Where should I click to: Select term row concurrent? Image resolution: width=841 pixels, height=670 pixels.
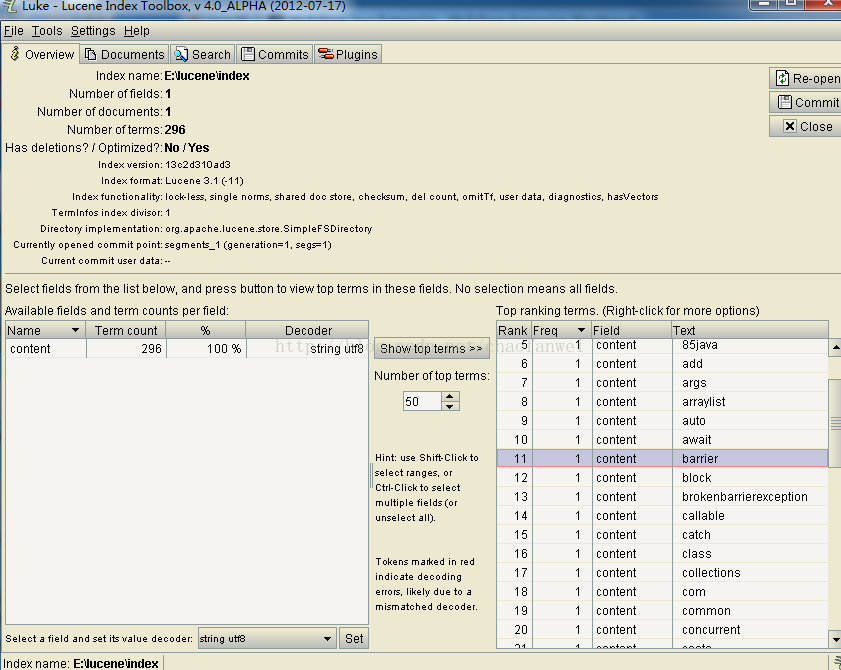pyautogui.click(x=662, y=630)
